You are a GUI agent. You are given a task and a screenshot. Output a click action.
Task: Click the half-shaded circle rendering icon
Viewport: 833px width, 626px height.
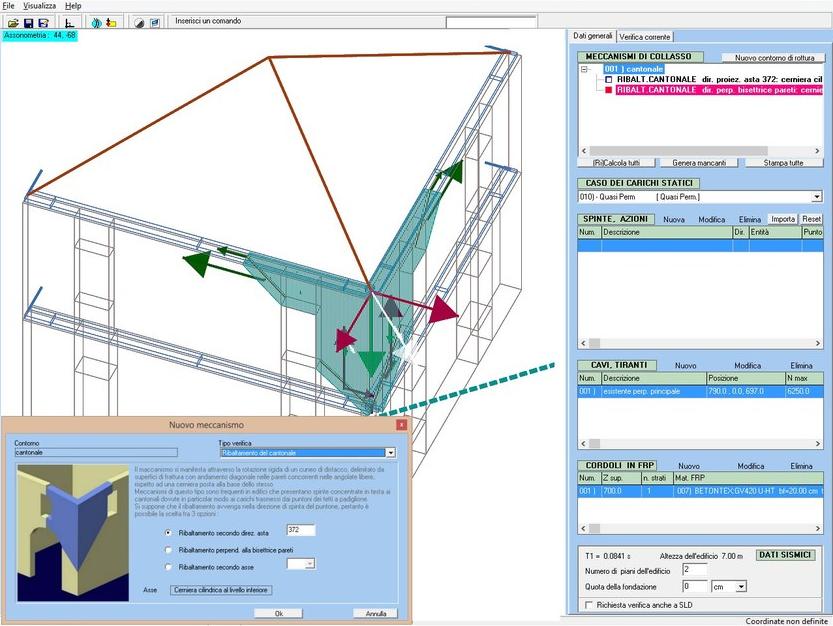click(x=138, y=22)
